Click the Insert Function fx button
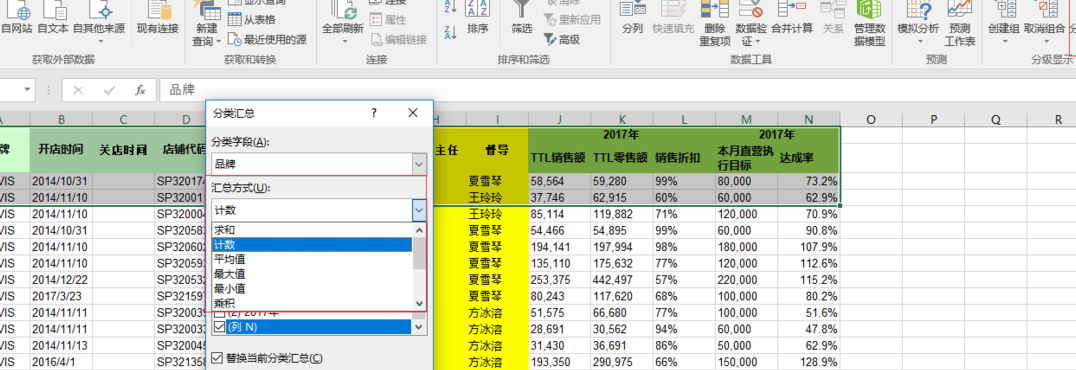This screenshot has width=1076, height=370. pyautogui.click(x=140, y=90)
